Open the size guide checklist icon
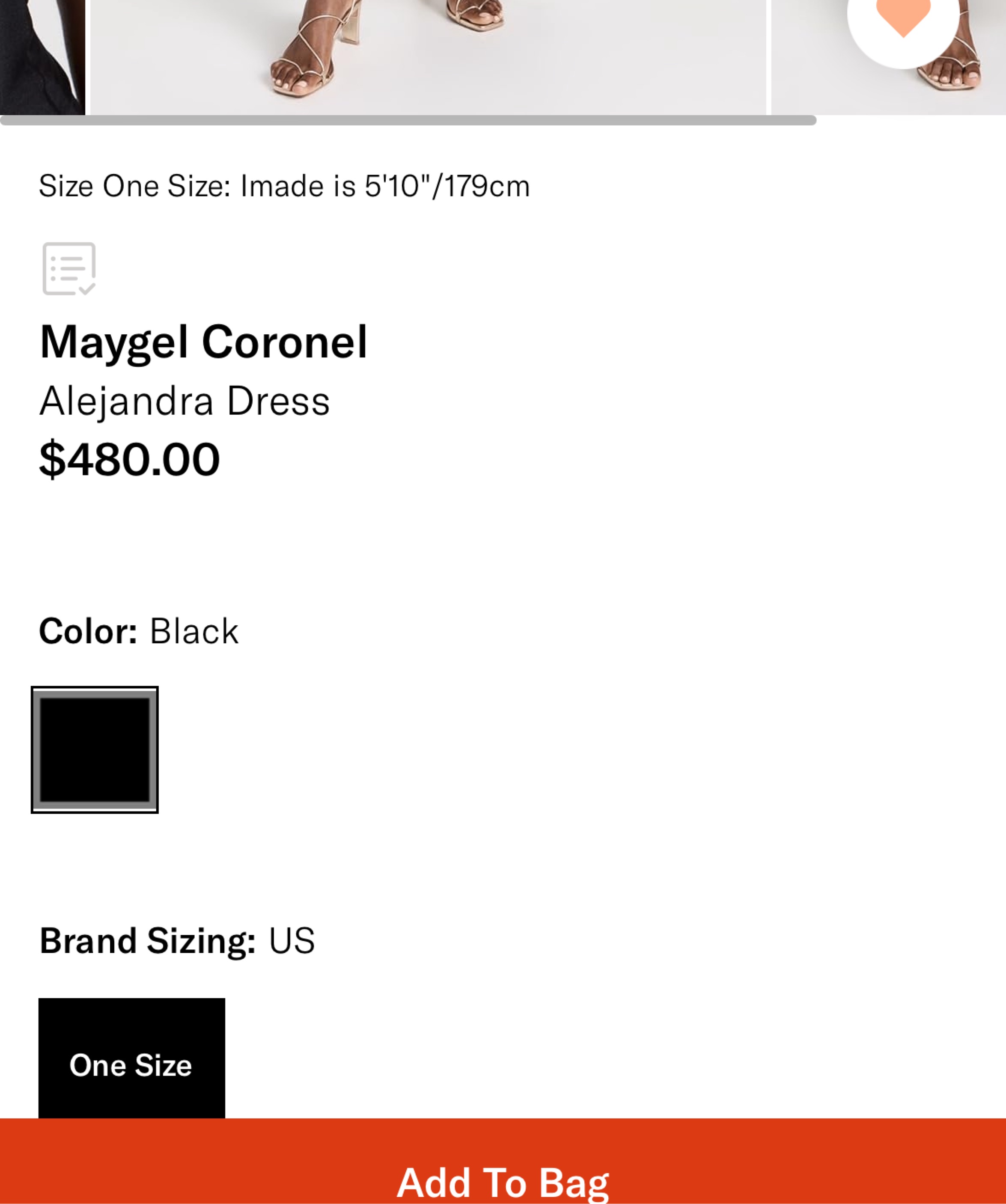Screen dimensions: 1006x1204 [x=69, y=269]
